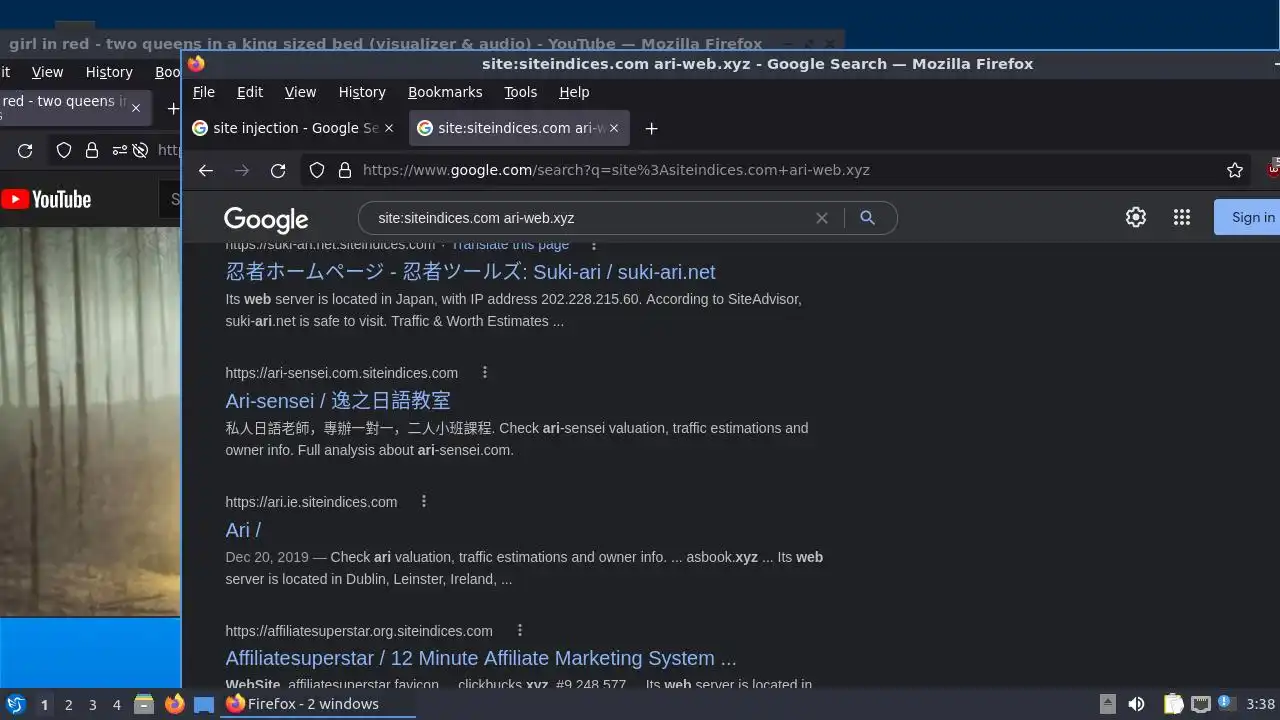The image size is (1280, 720).
Task: Open options for the ari-sensei.com.siteindices.com result
Action: click(485, 372)
